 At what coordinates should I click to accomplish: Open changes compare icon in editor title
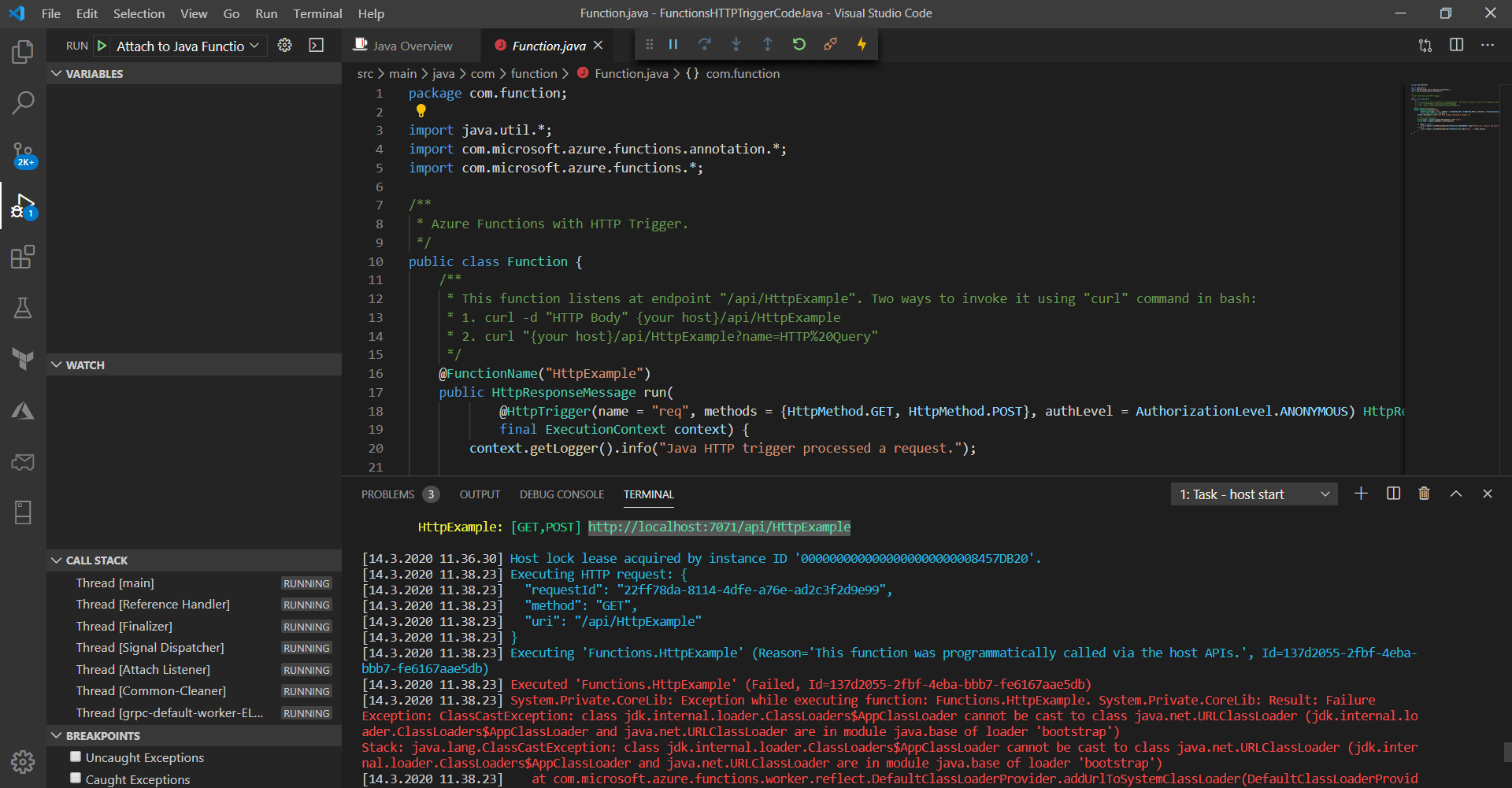click(x=1425, y=46)
